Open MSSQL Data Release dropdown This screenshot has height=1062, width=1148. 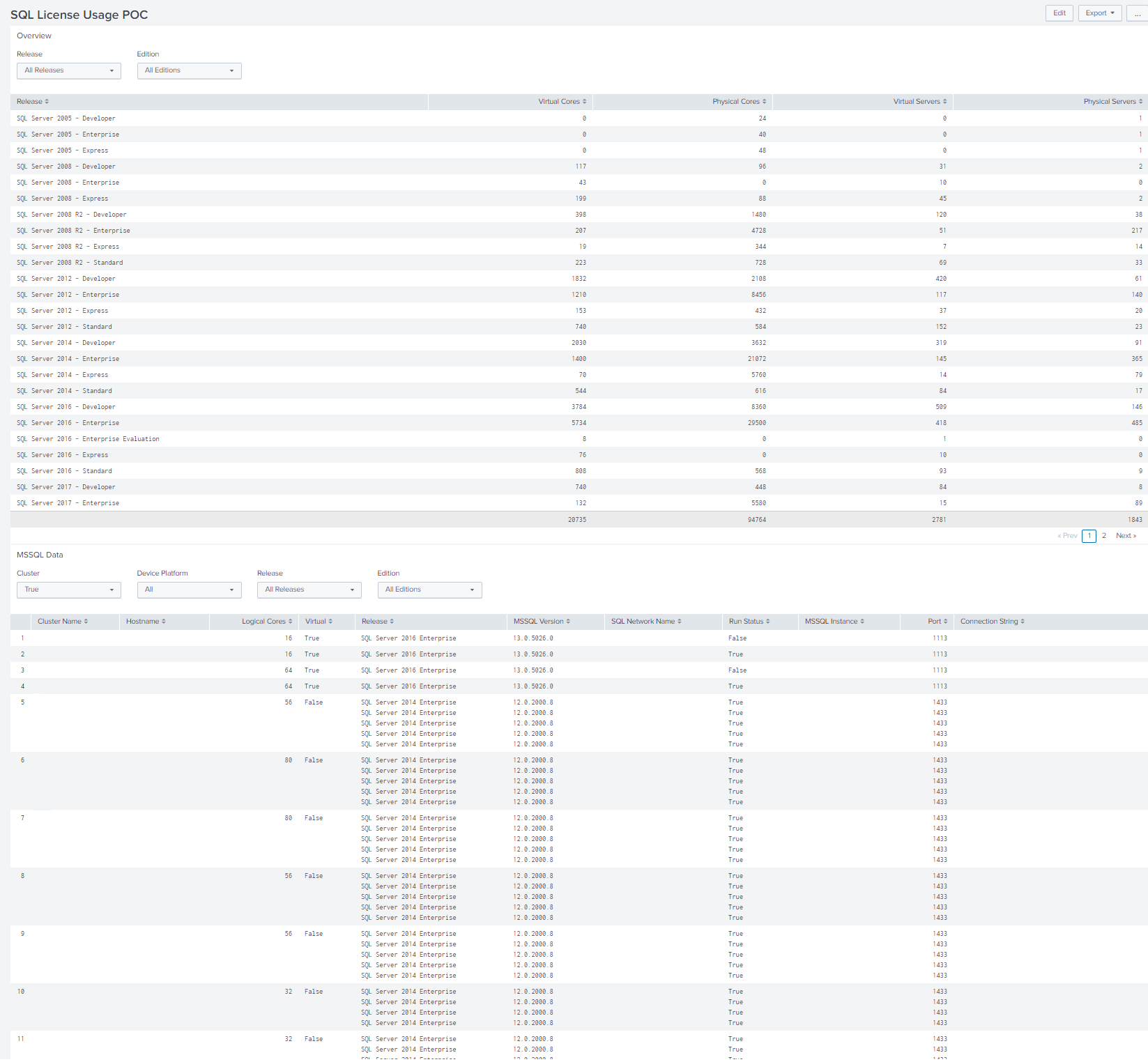tap(309, 590)
